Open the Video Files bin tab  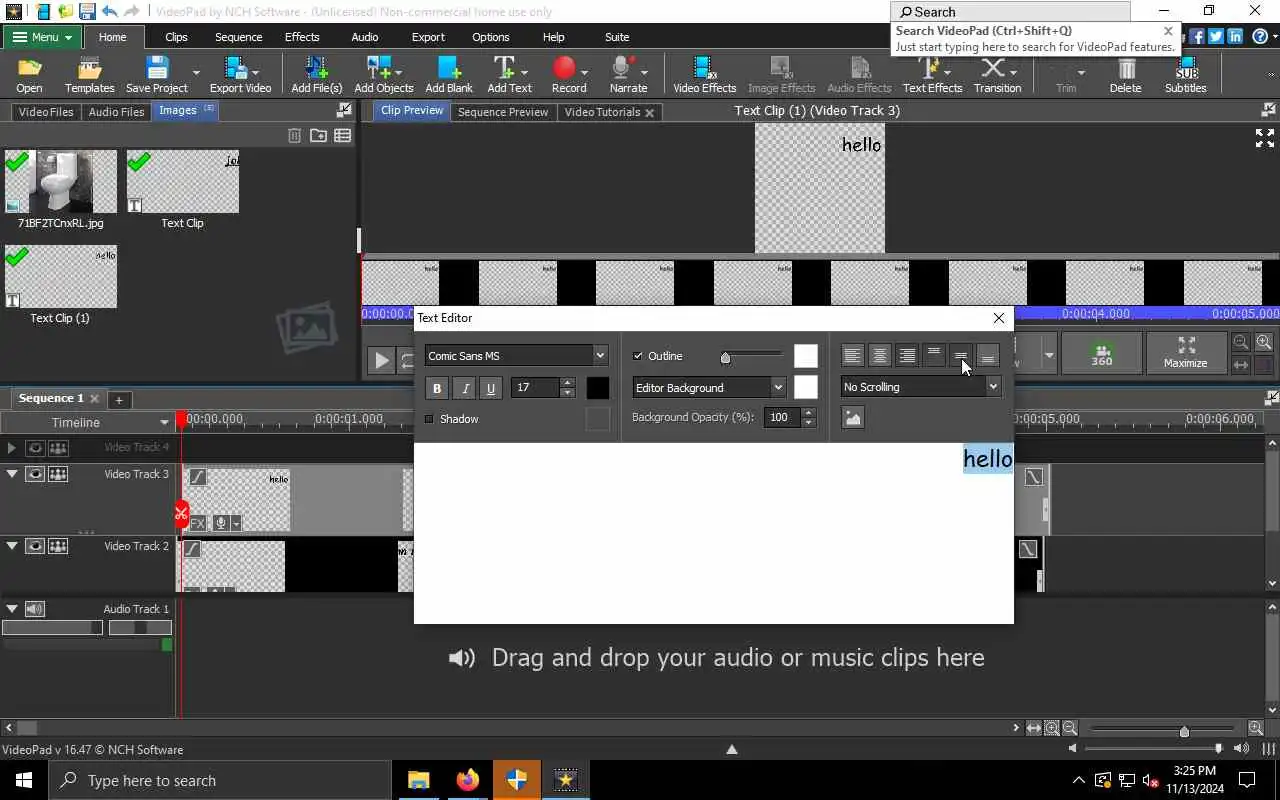tap(46, 112)
